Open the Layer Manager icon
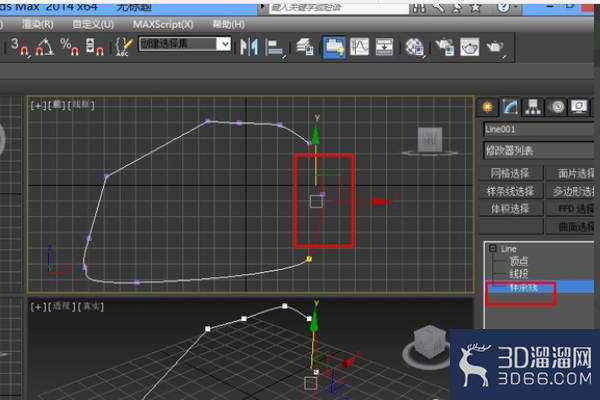Viewport: 600px width, 400px height. (305, 47)
